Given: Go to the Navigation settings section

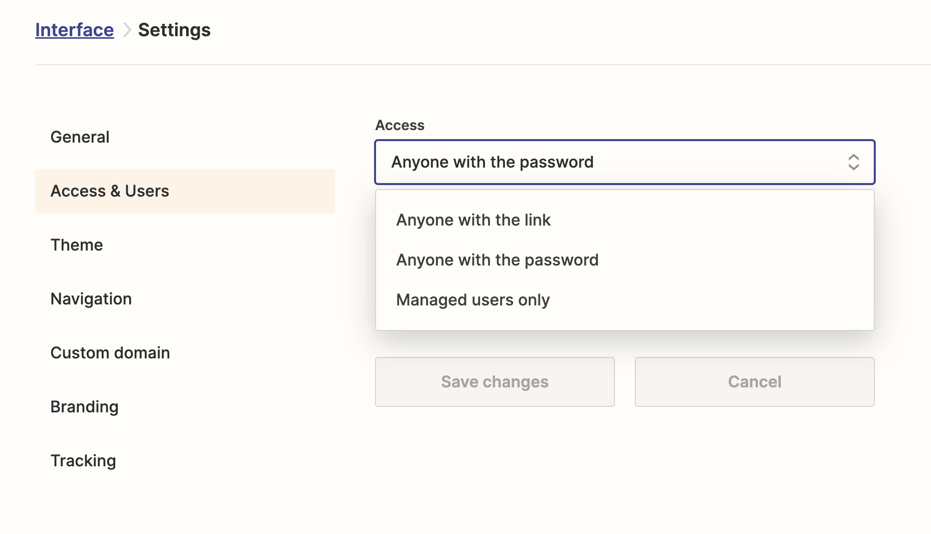Looking at the screenshot, I should tap(91, 299).
